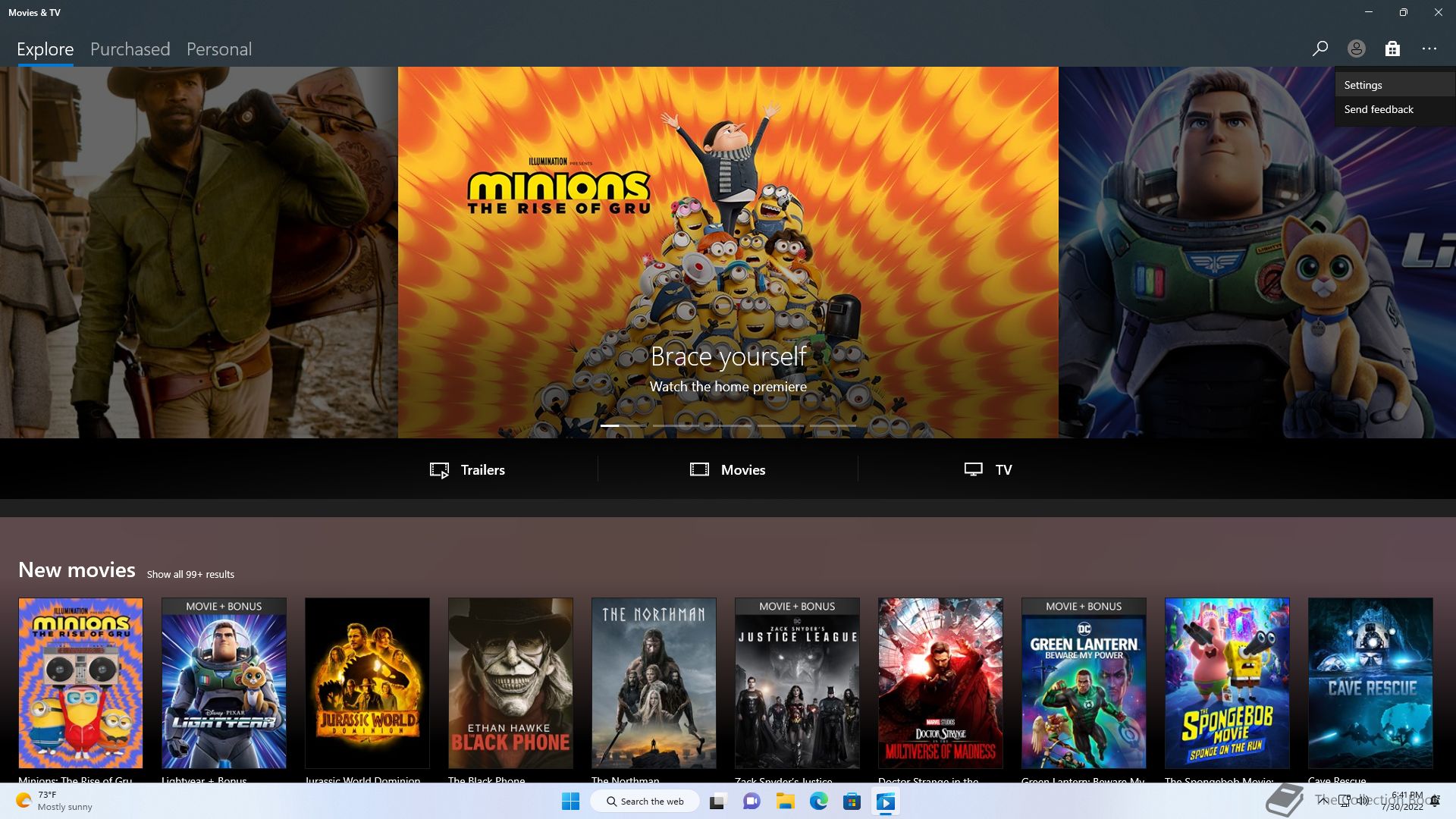Open the New movies heading
This screenshot has width=1456, height=819.
[77, 570]
